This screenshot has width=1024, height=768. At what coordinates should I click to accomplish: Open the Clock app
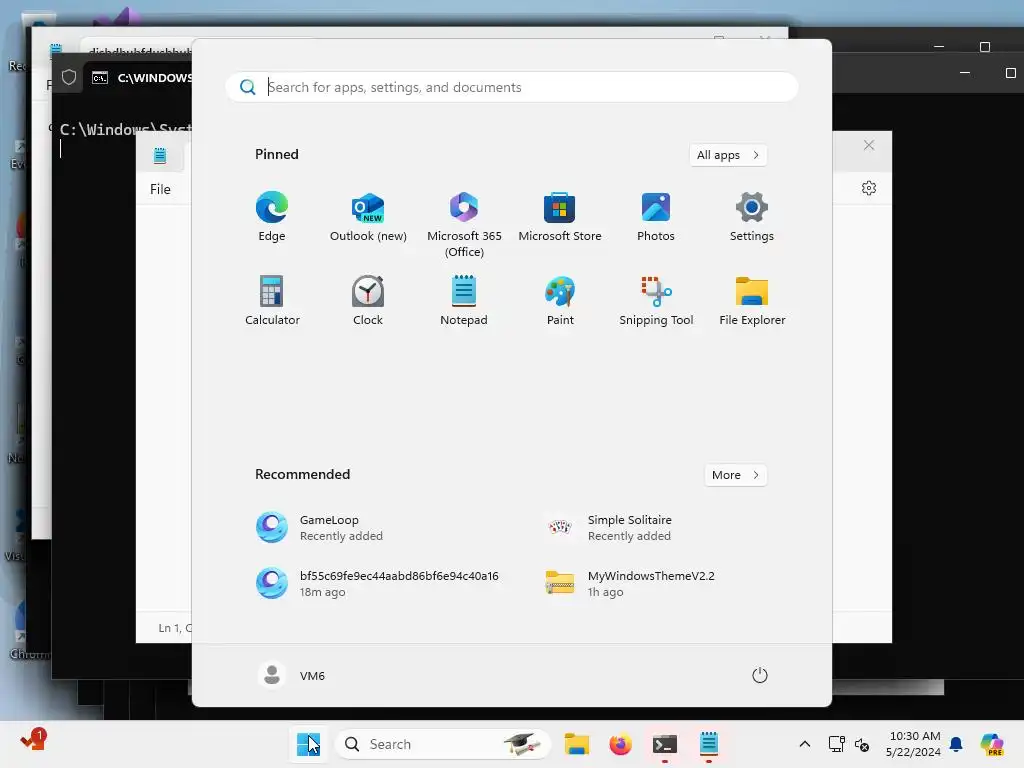(368, 300)
